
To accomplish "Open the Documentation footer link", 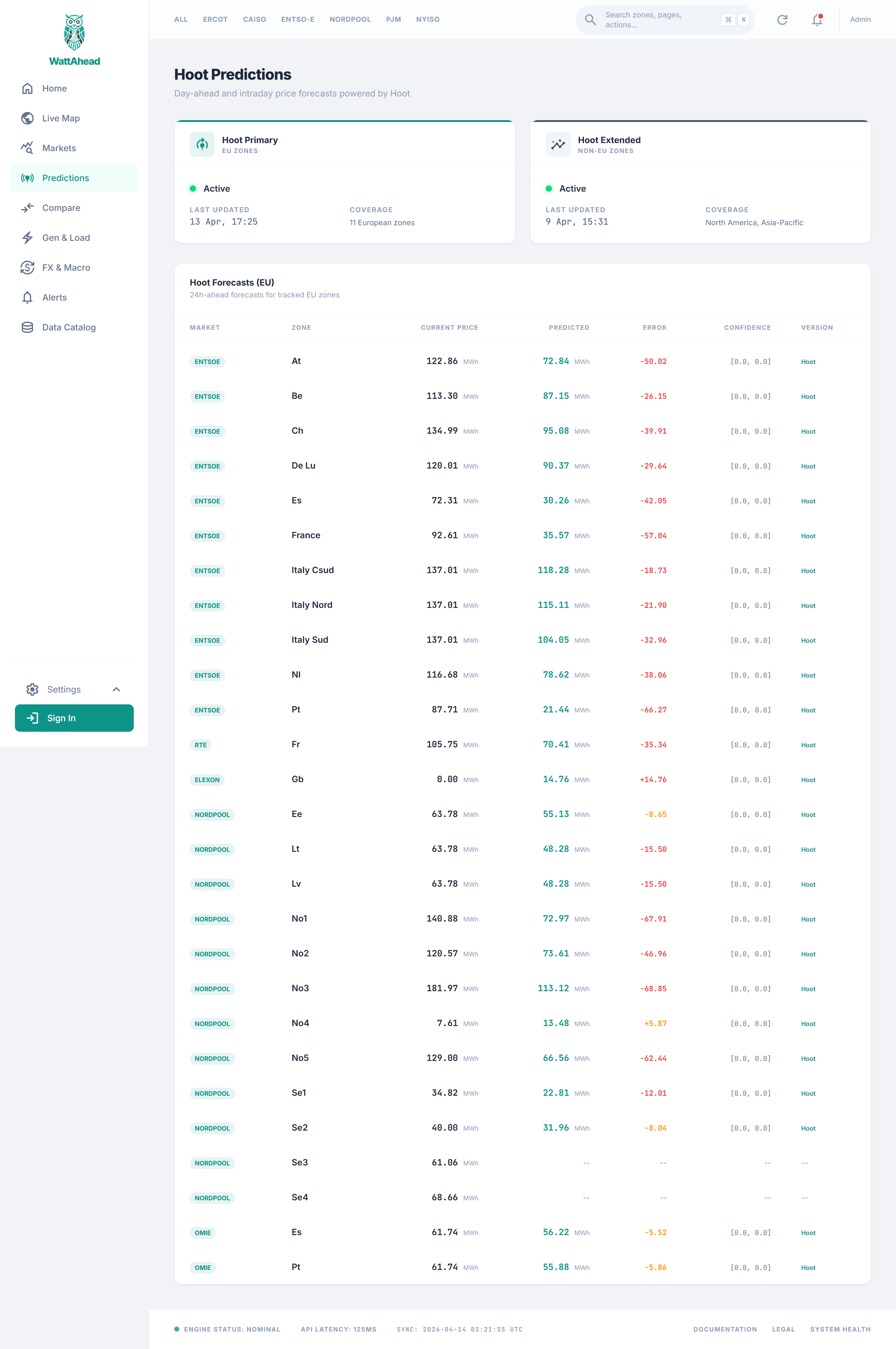I will point(725,1330).
